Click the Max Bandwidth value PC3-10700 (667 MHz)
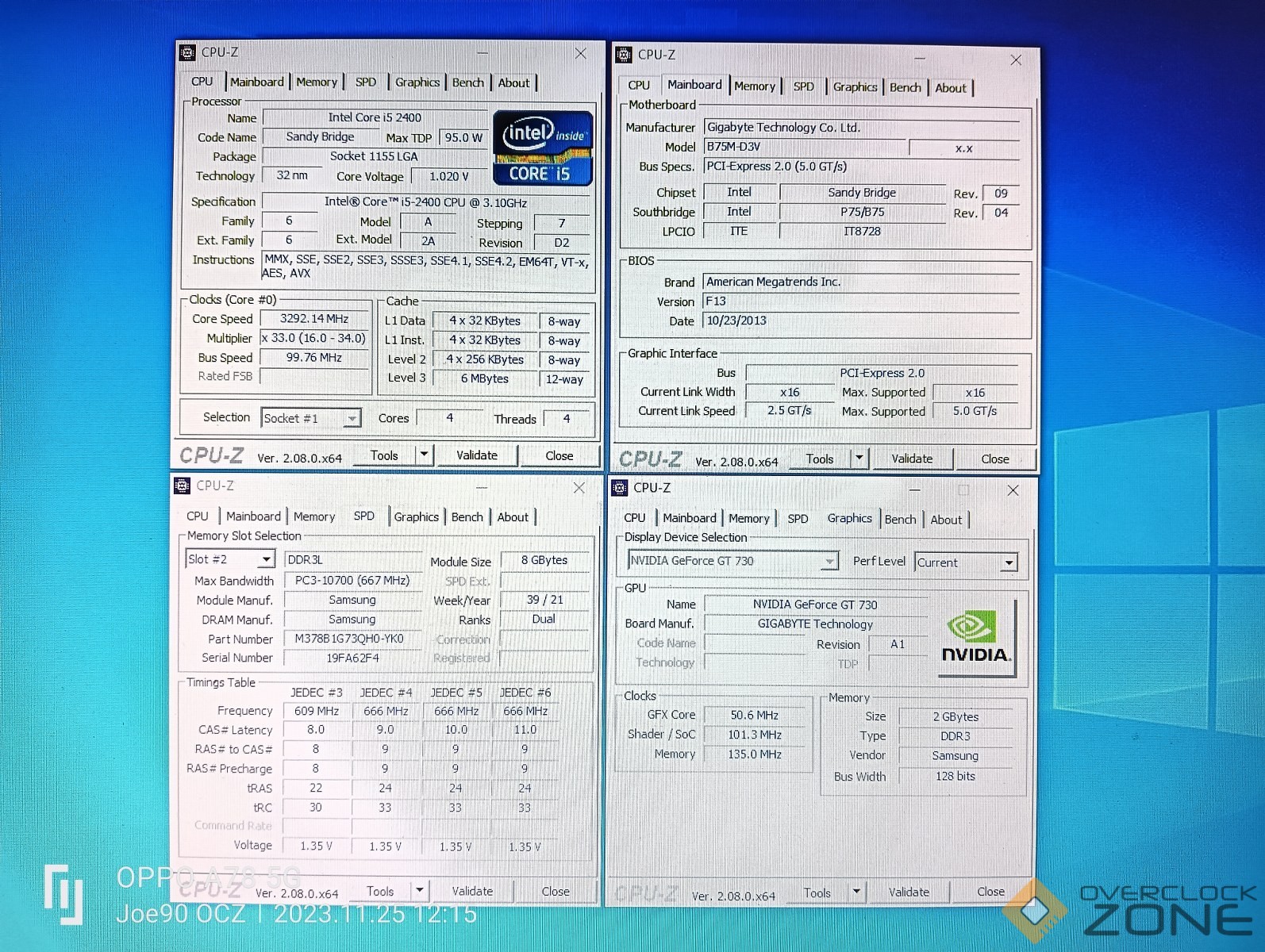 352,581
